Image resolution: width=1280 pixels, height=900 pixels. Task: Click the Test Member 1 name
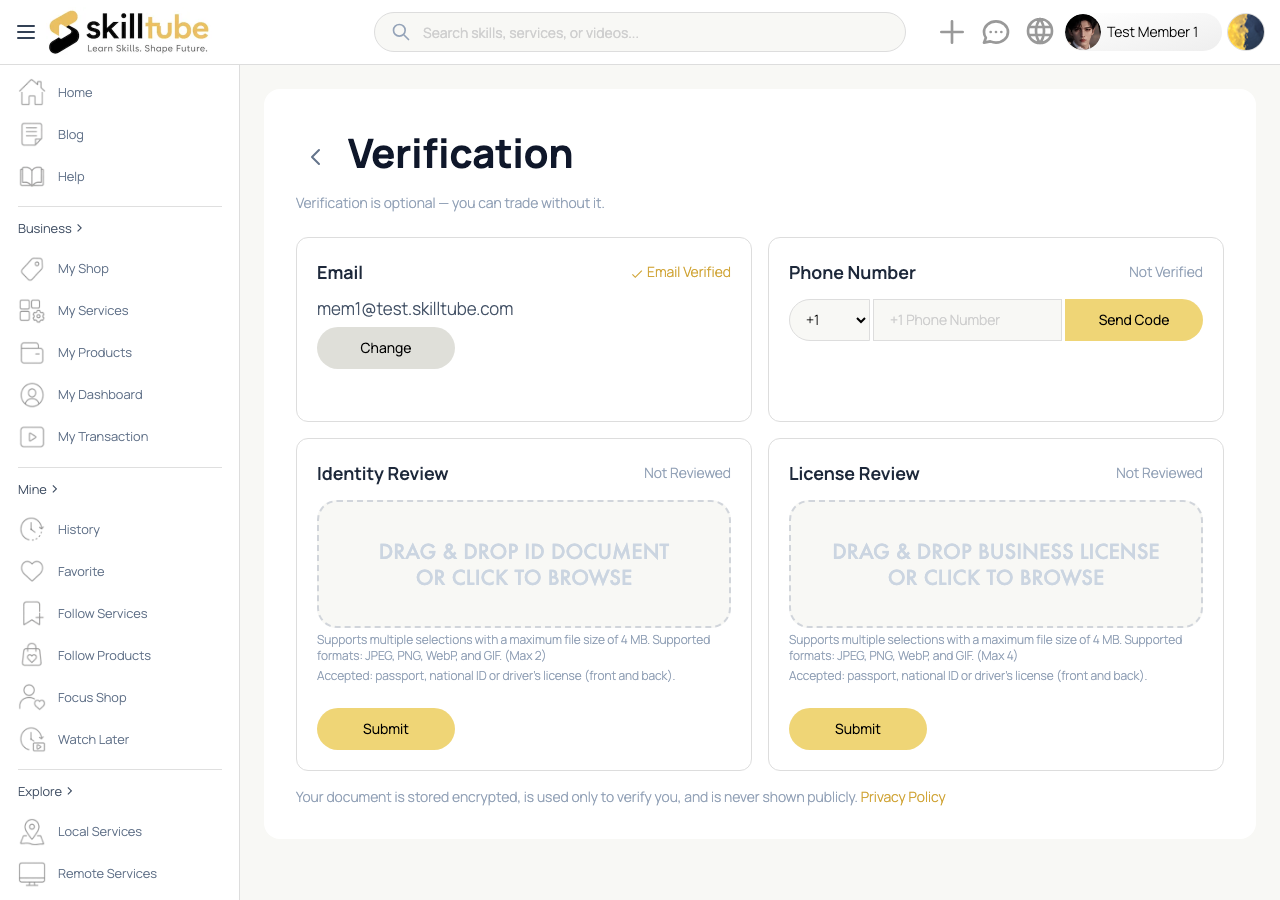(1152, 32)
